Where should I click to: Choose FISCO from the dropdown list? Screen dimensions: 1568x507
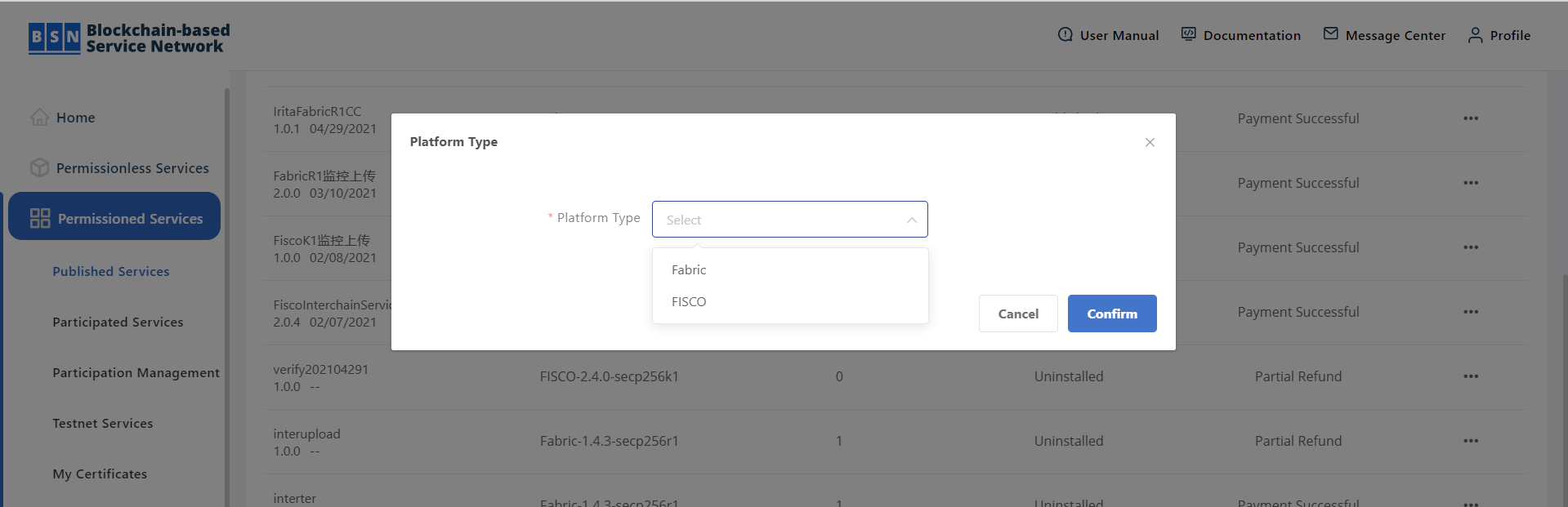(790, 301)
